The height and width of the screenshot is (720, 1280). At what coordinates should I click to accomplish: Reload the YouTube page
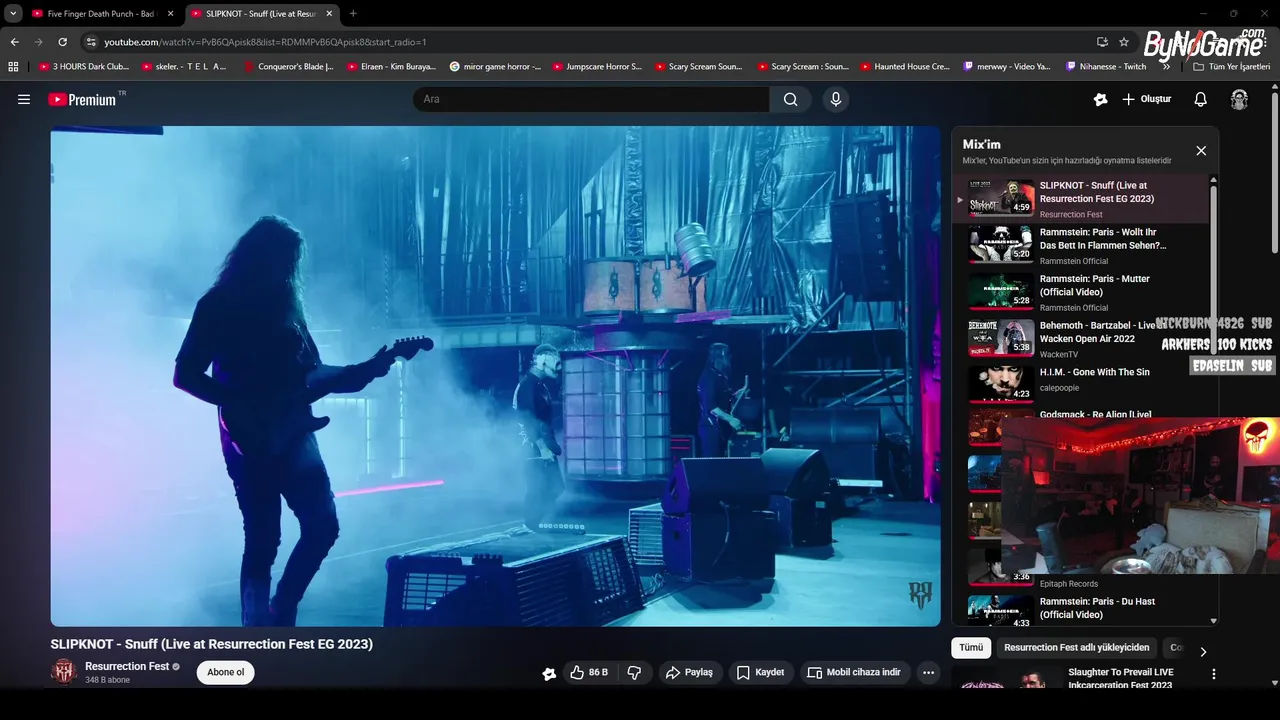(62, 42)
